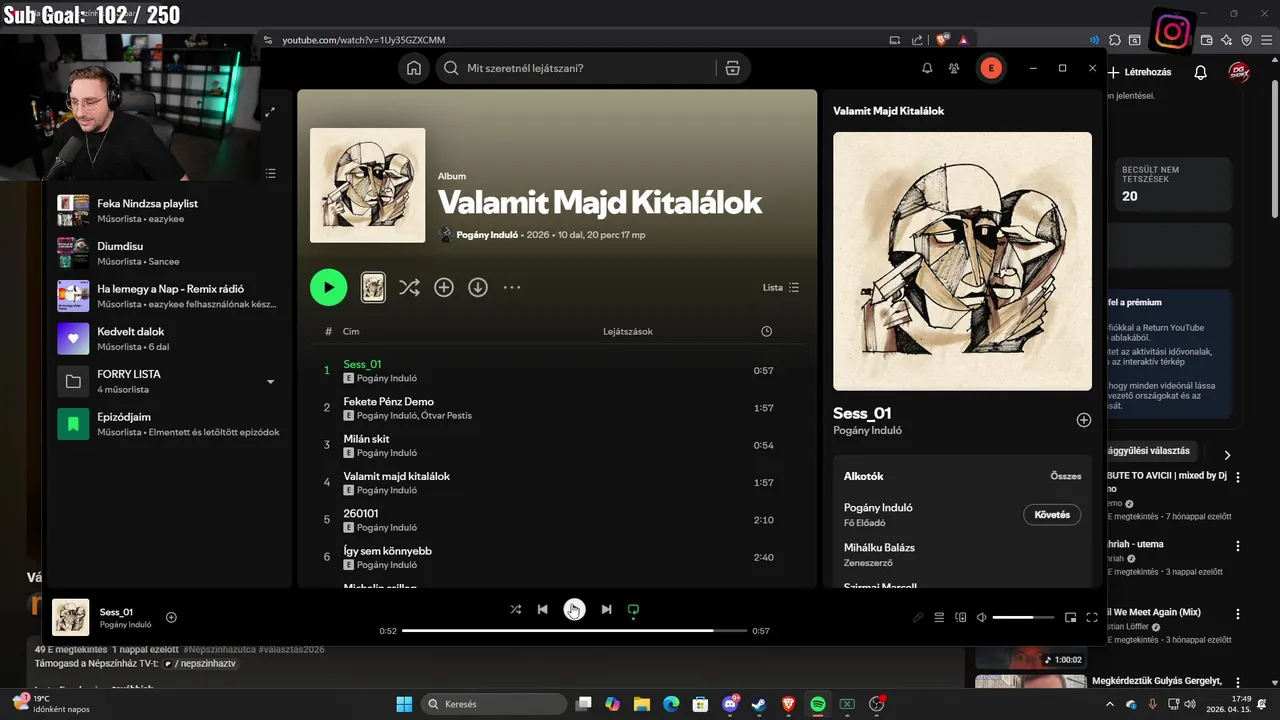Open browser hamburger menu
The height and width of the screenshot is (720, 1280).
(x=1265, y=40)
